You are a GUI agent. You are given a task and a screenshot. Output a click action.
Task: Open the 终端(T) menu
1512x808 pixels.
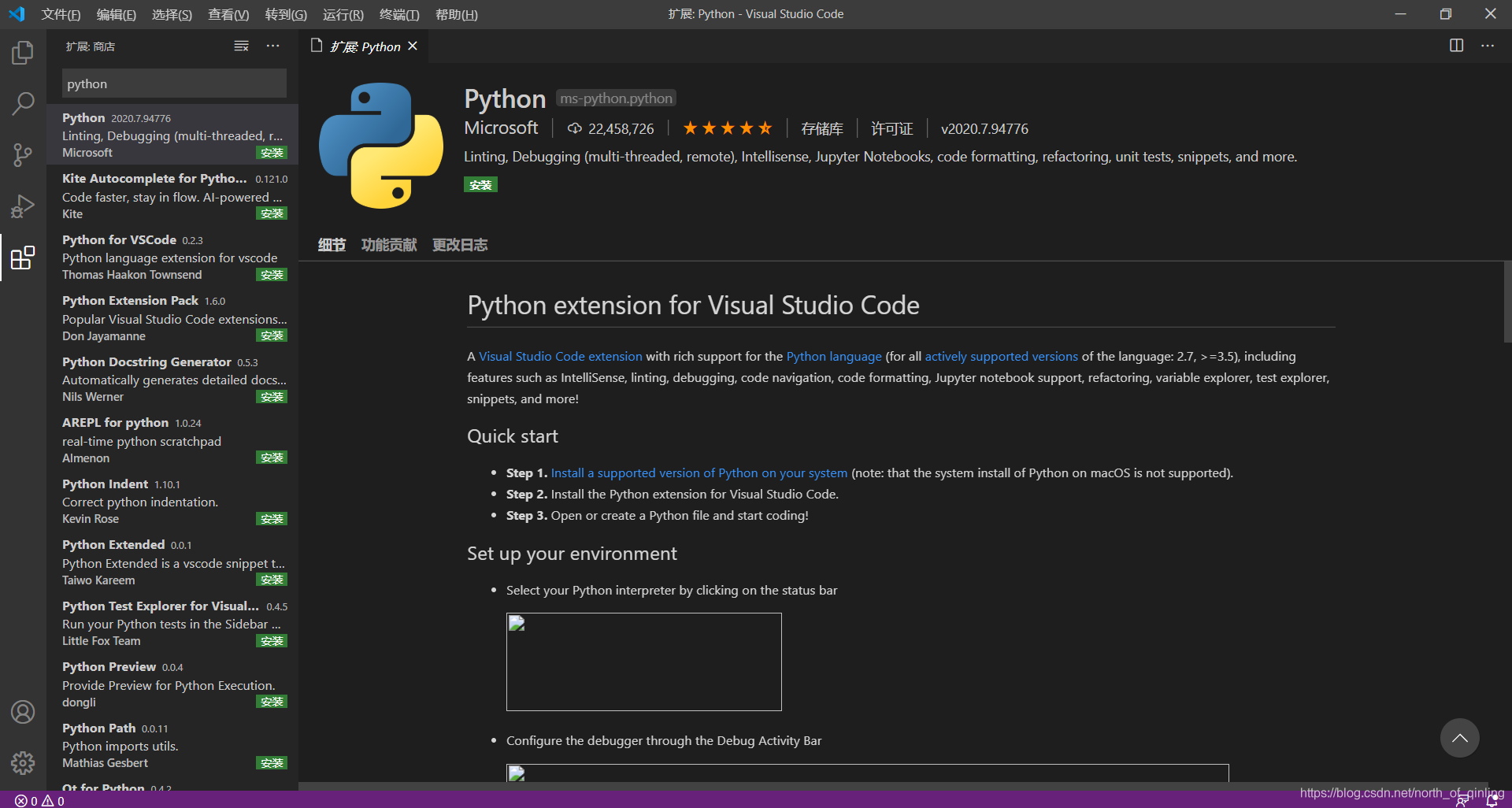(399, 14)
